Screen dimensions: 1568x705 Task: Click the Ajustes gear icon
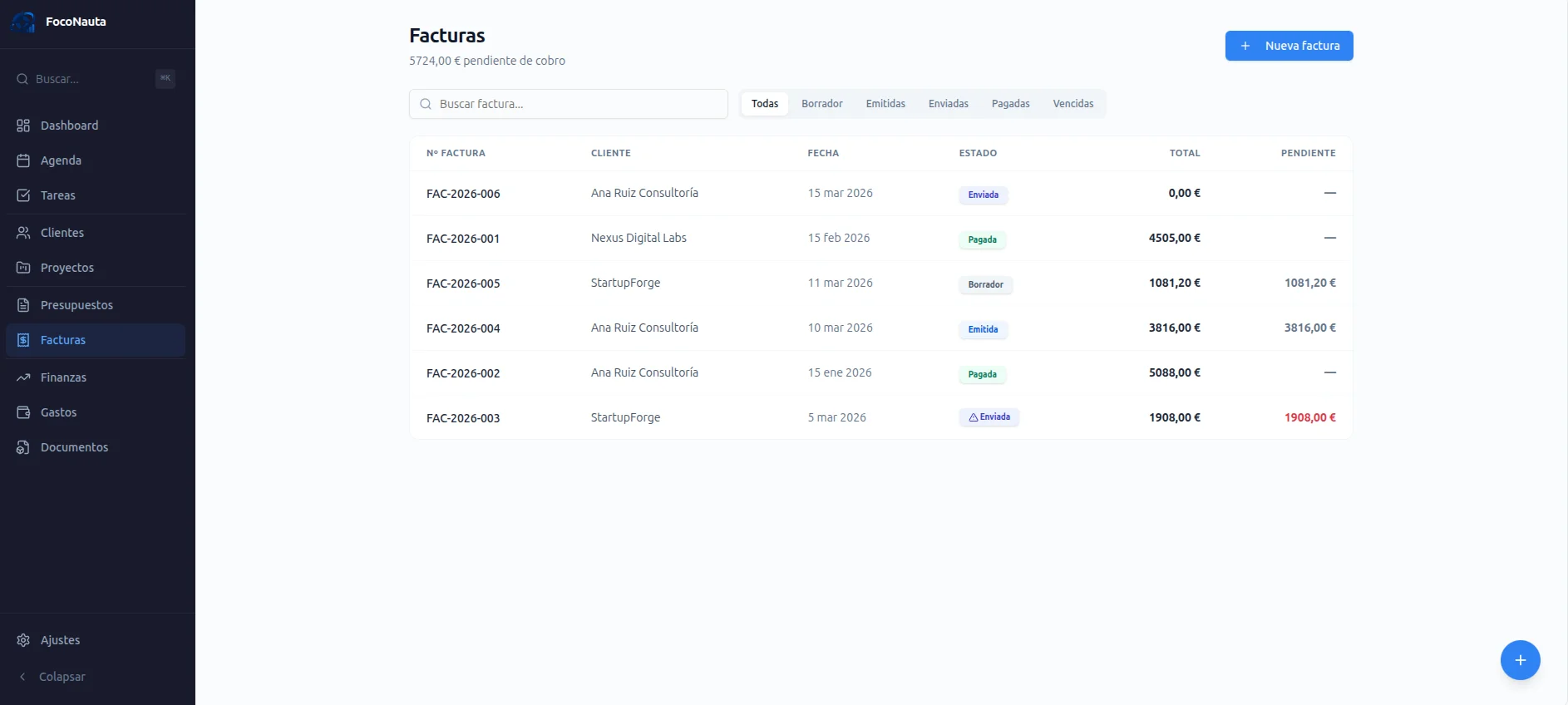tap(23, 640)
